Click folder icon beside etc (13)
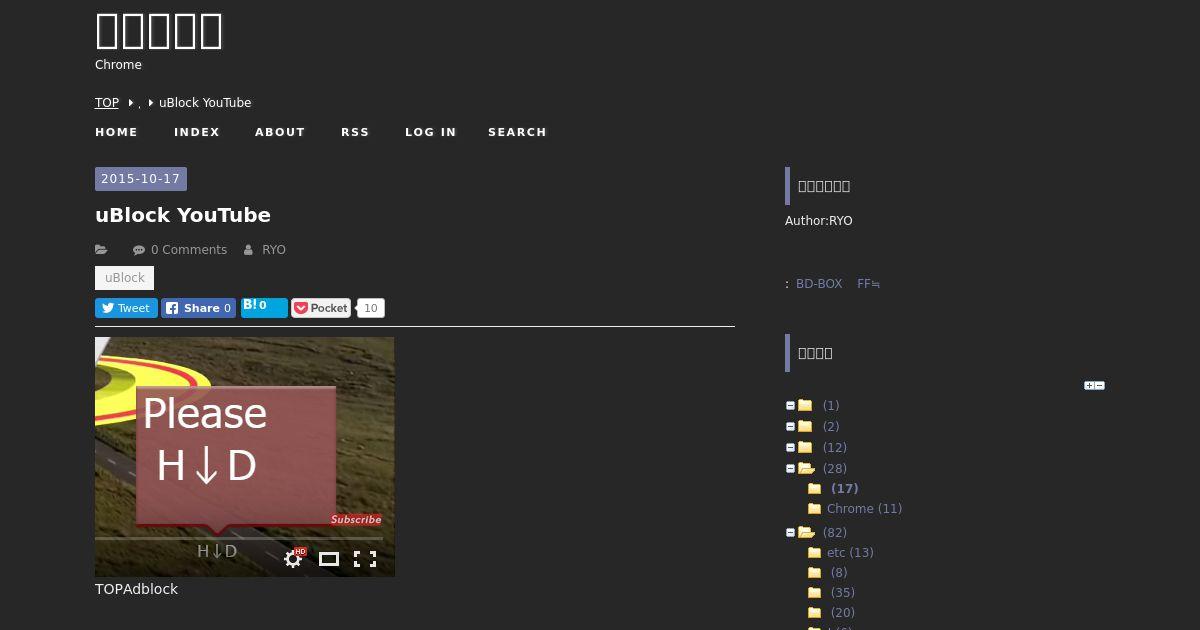The height and width of the screenshot is (630, 1200). tap(814, 553)
